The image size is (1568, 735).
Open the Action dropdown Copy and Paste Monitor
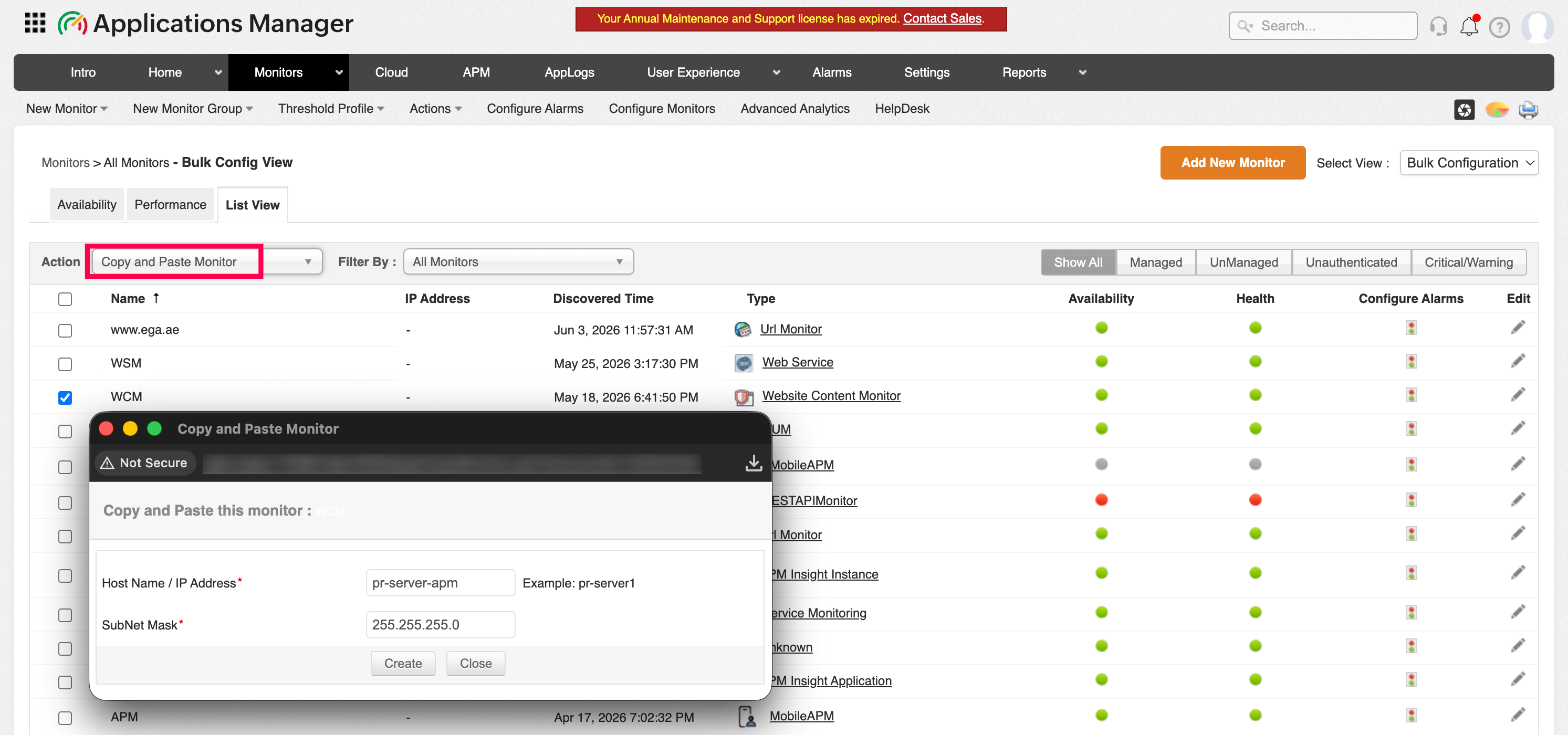click(207, 261)
